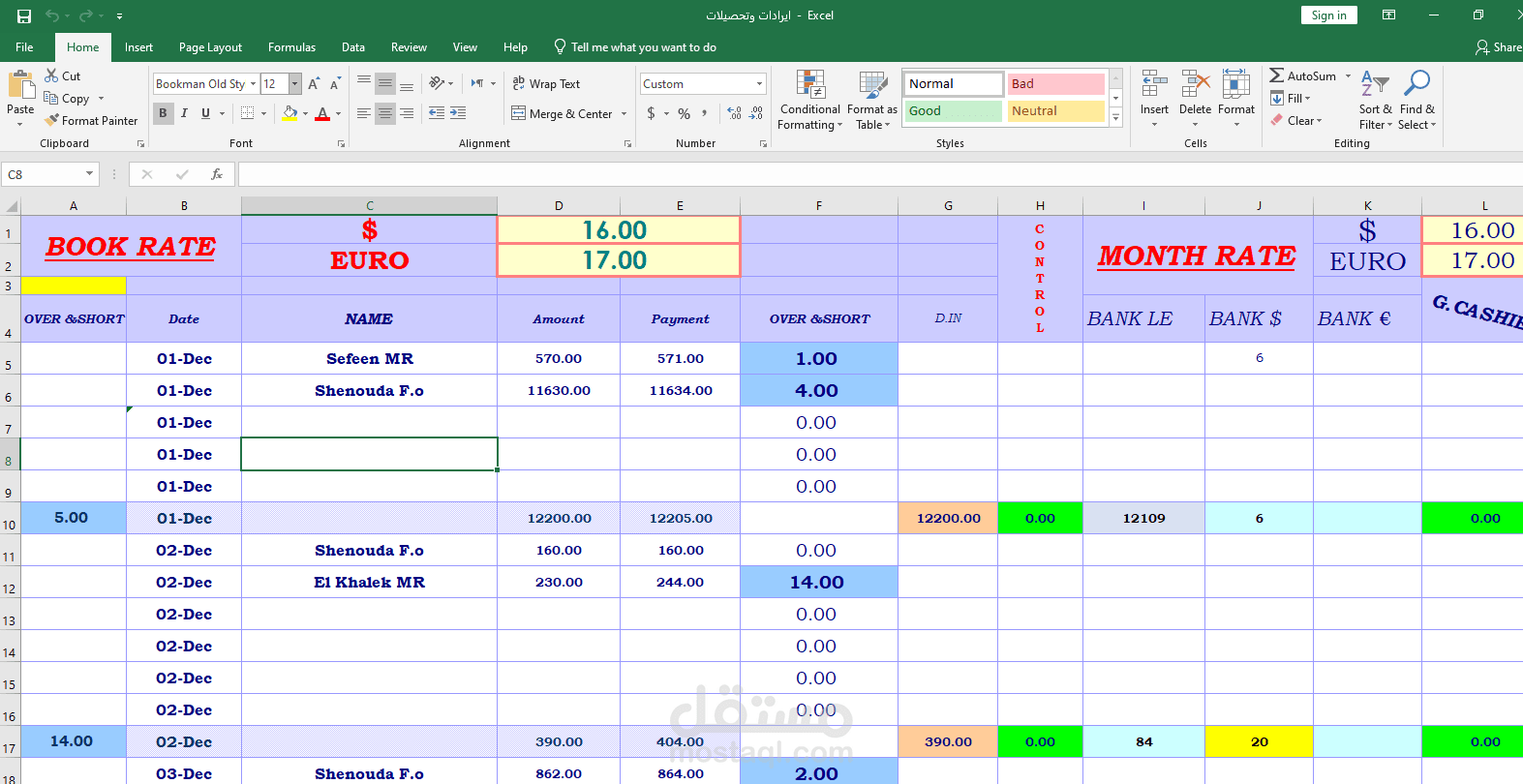Expand the Name Box dropdown
This screenshot has width=1523, height=784.
(89, 174)
